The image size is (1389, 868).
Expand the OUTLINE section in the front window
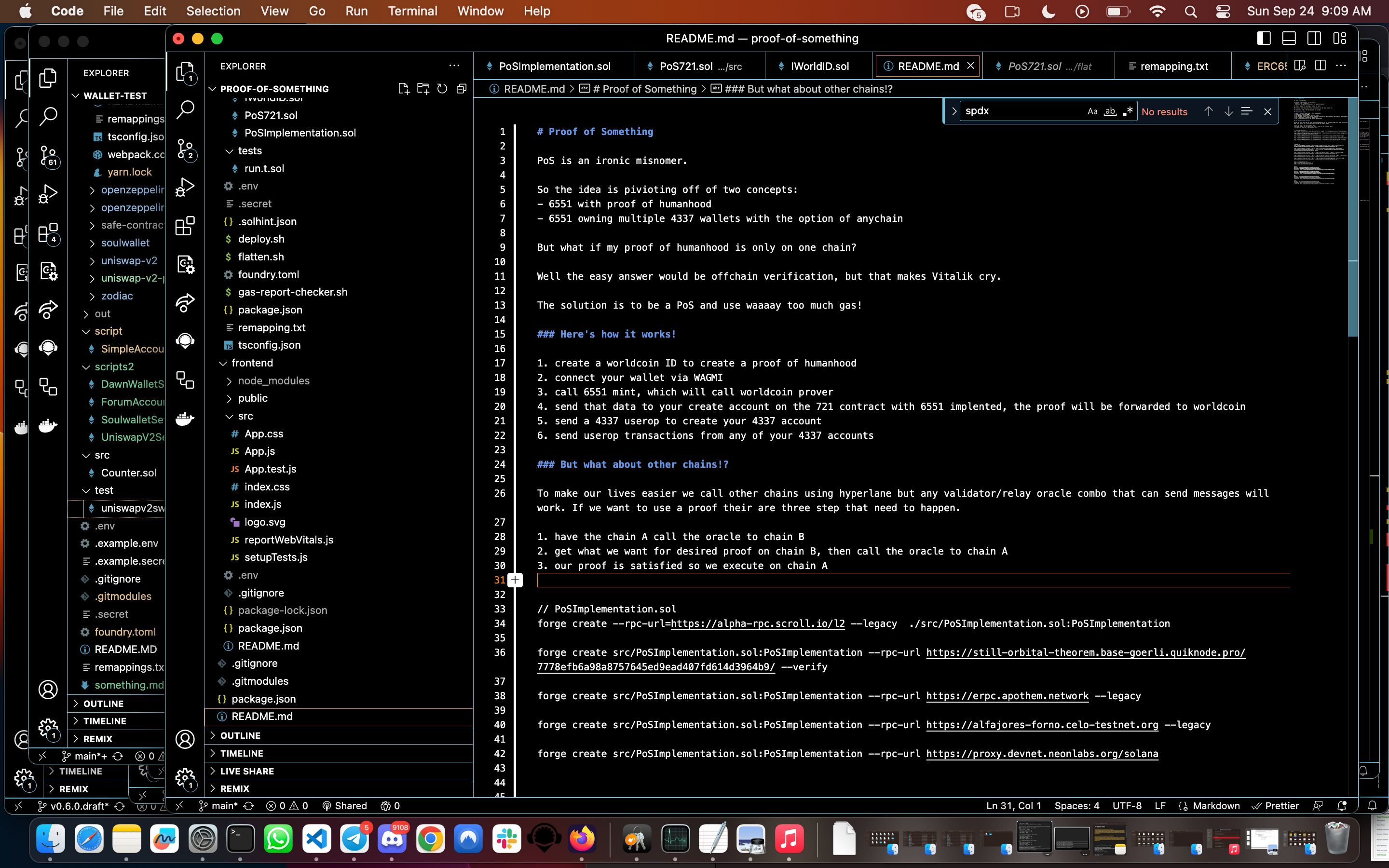(x=339, y=735)
